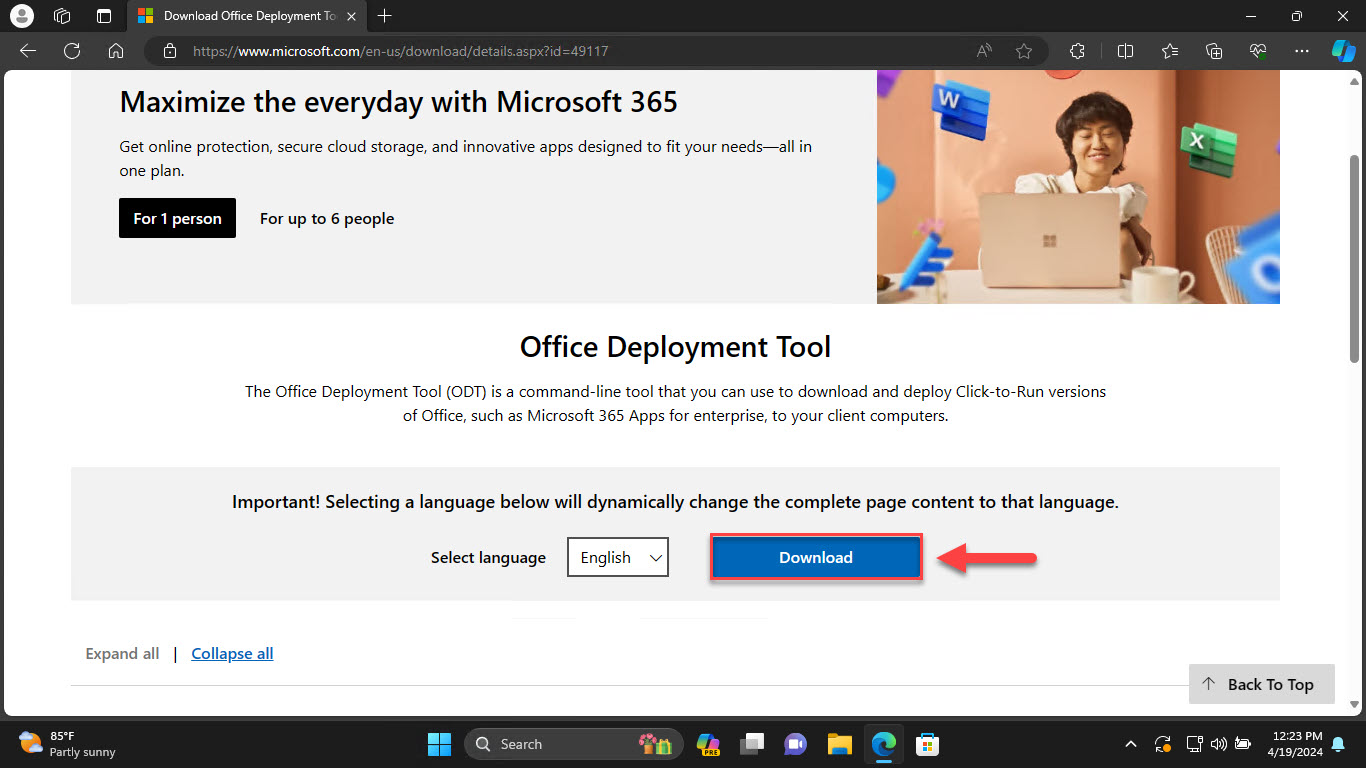Open Task View on the taskbar
Viewport: 1366px width, 768px height.
point(752,744)
